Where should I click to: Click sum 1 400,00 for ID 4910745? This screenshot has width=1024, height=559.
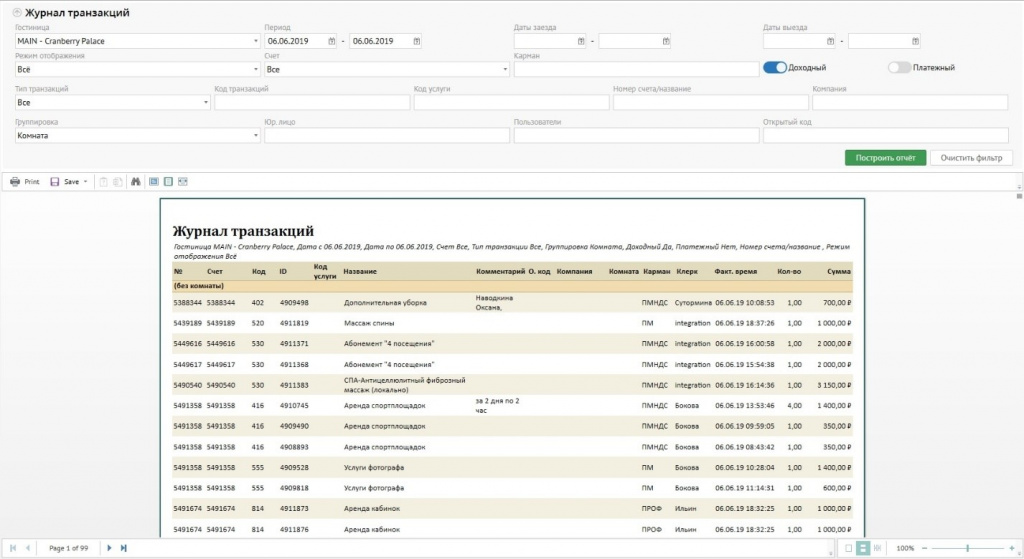coord(834,406)
